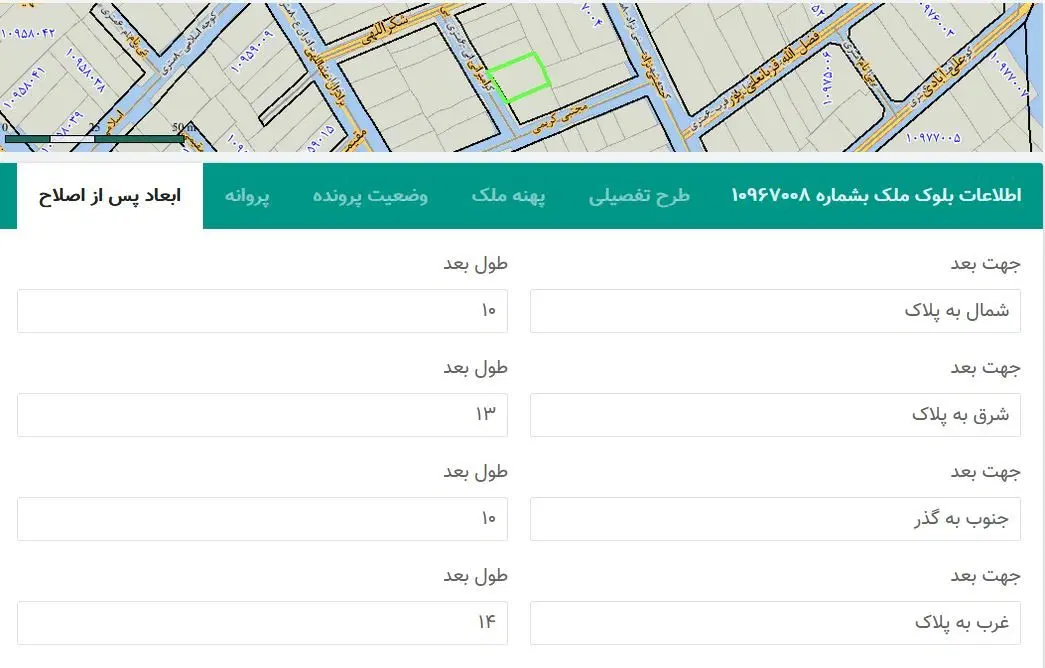This screenshot has height=668, width=1045.
Task: Select the پهنه ملک tab
Action: pos(509,196)
